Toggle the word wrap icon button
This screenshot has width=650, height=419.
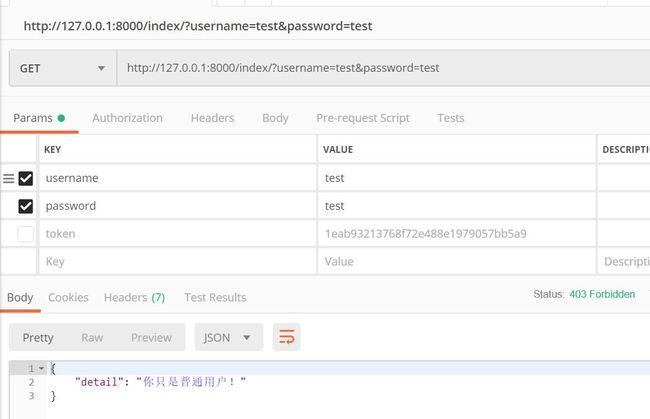[x=286, y=337]
